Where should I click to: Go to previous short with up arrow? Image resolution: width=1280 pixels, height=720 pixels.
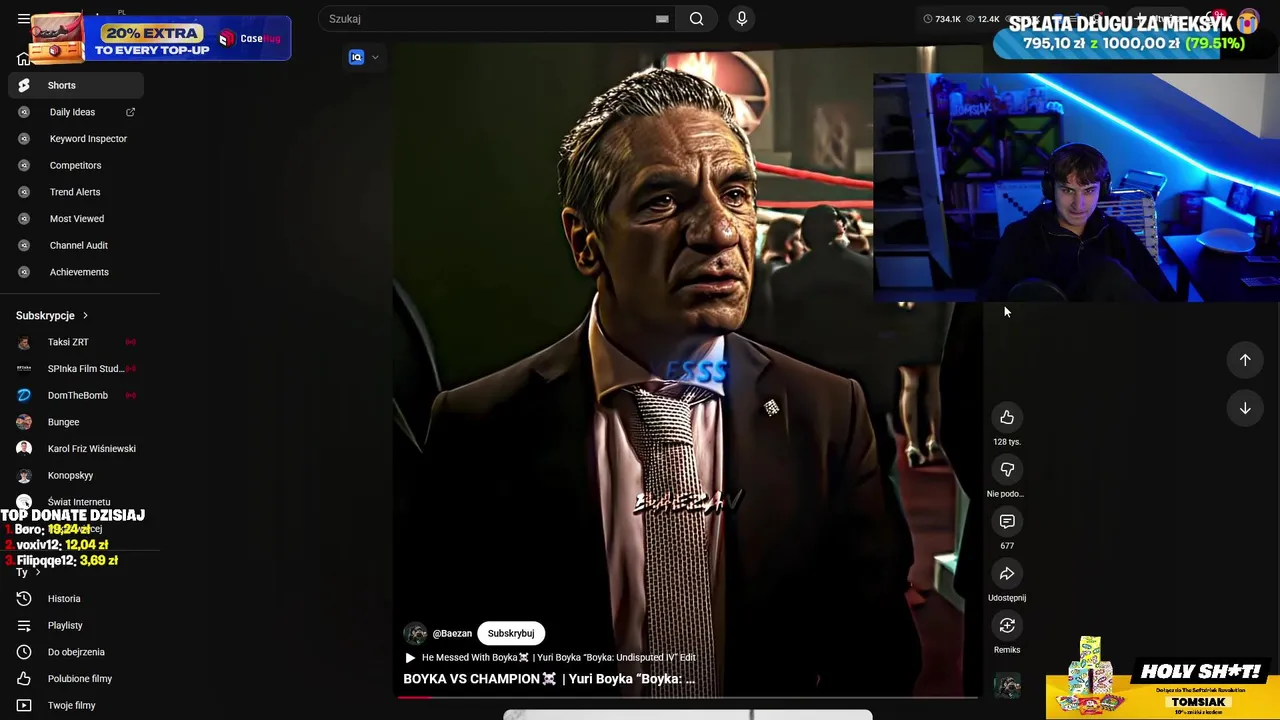tap(1245, 359)
